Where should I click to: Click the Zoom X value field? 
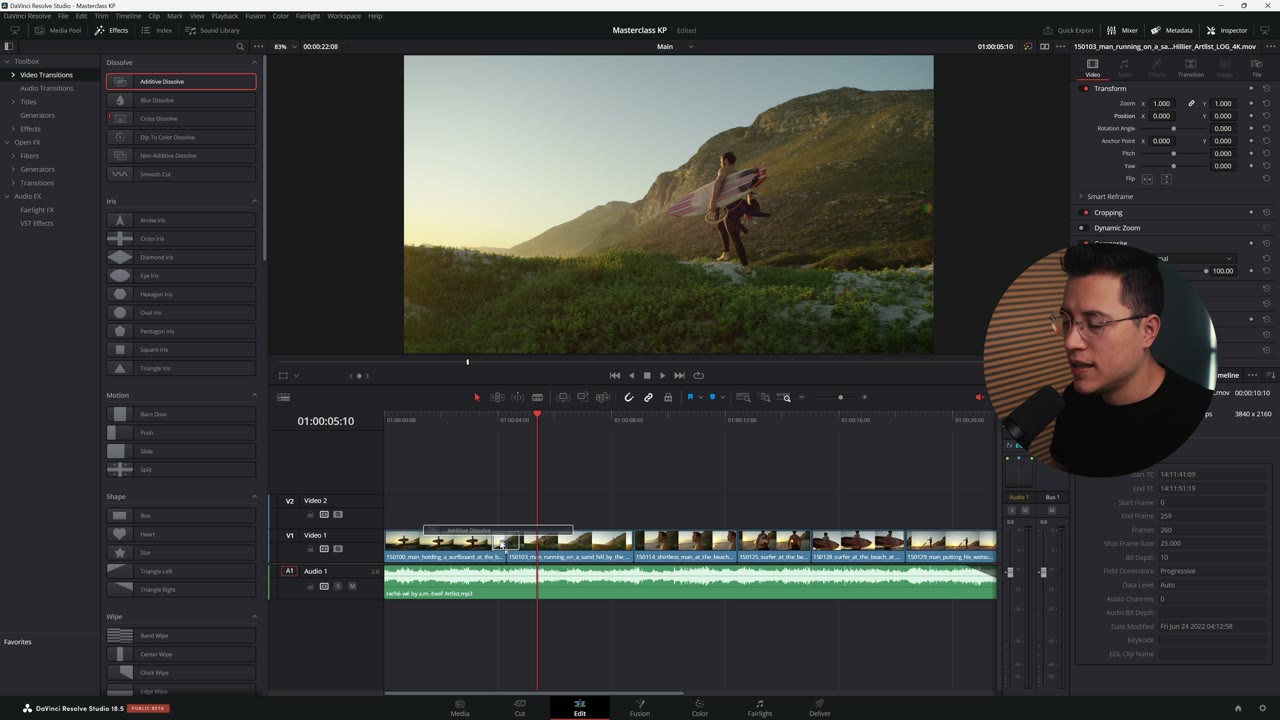pos(1162,103)
